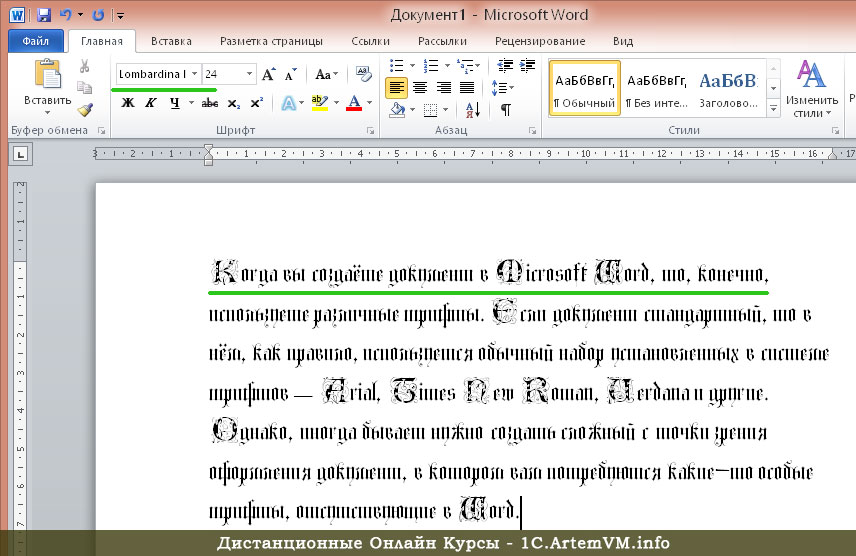This screenshot has width=856, height=556.
Task: Click the Cut scissors icon
Action: (85, 66)
